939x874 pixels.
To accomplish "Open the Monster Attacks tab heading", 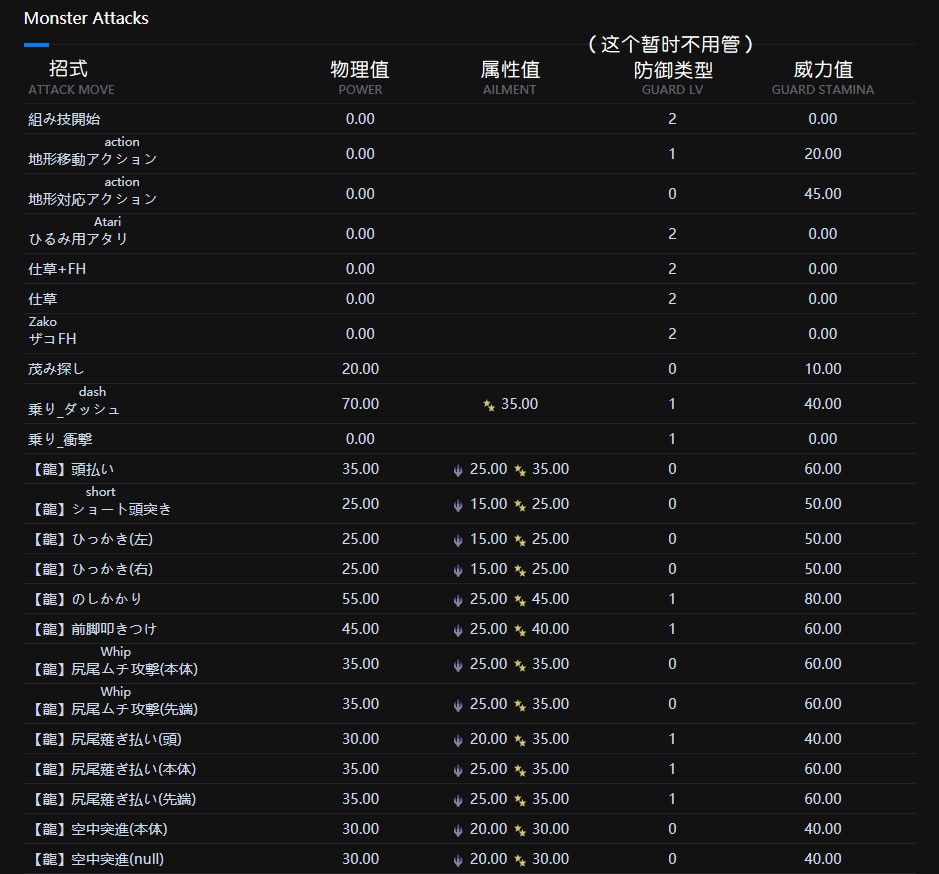I will pyautogui.click(x=86, y=19).
